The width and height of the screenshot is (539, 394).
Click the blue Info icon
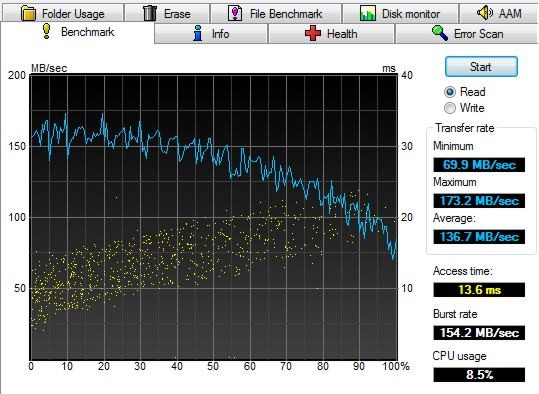(x=198, y=33)
